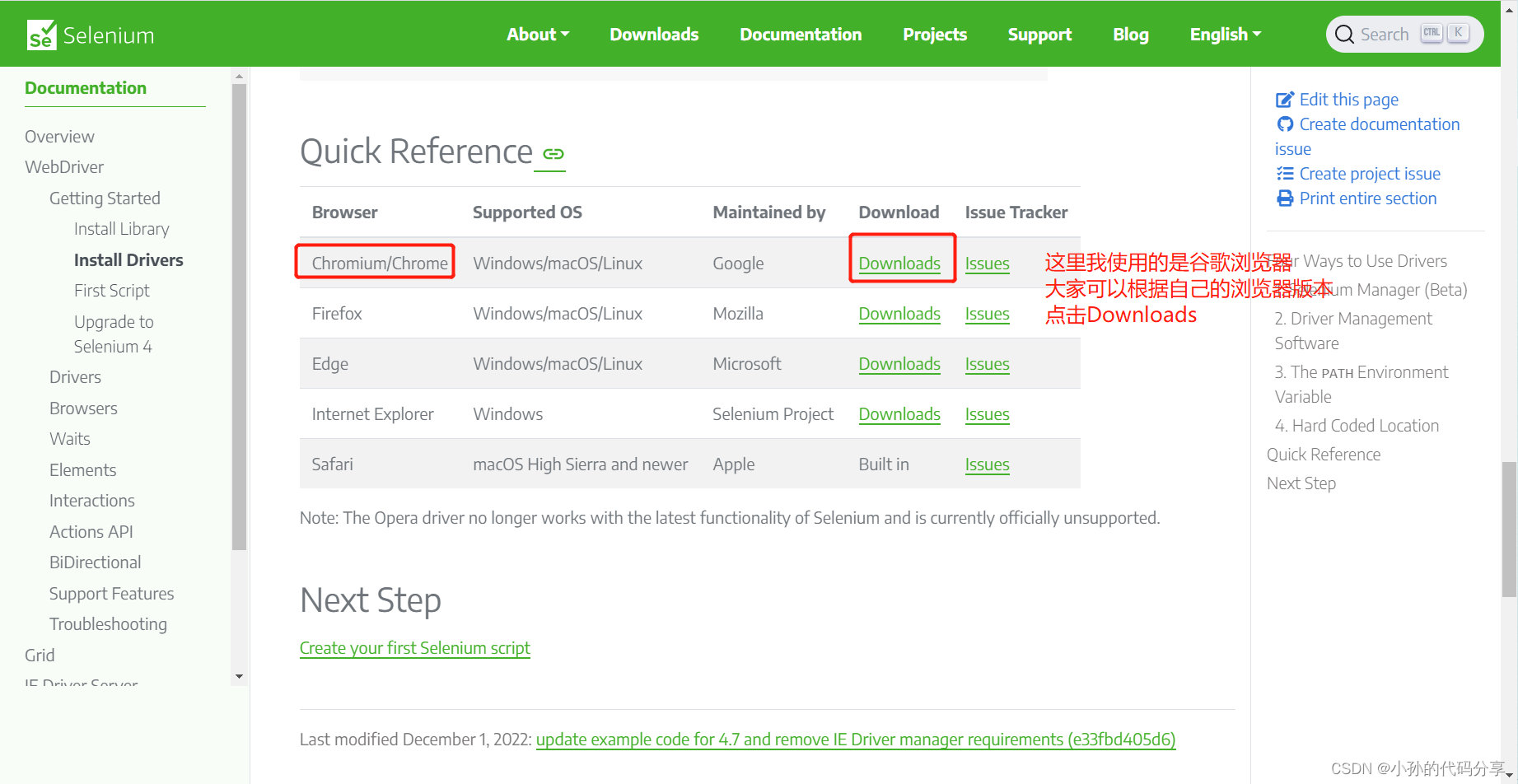1518x784 pixels.
Task: Select Support Features in the sidebar
Action: tap(111, 594)
